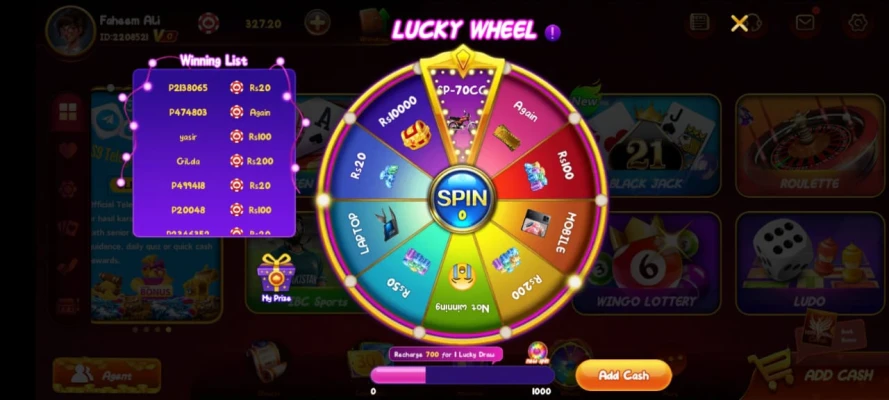
Task: Click the plus icon next to balance
Action: [318, 23]
